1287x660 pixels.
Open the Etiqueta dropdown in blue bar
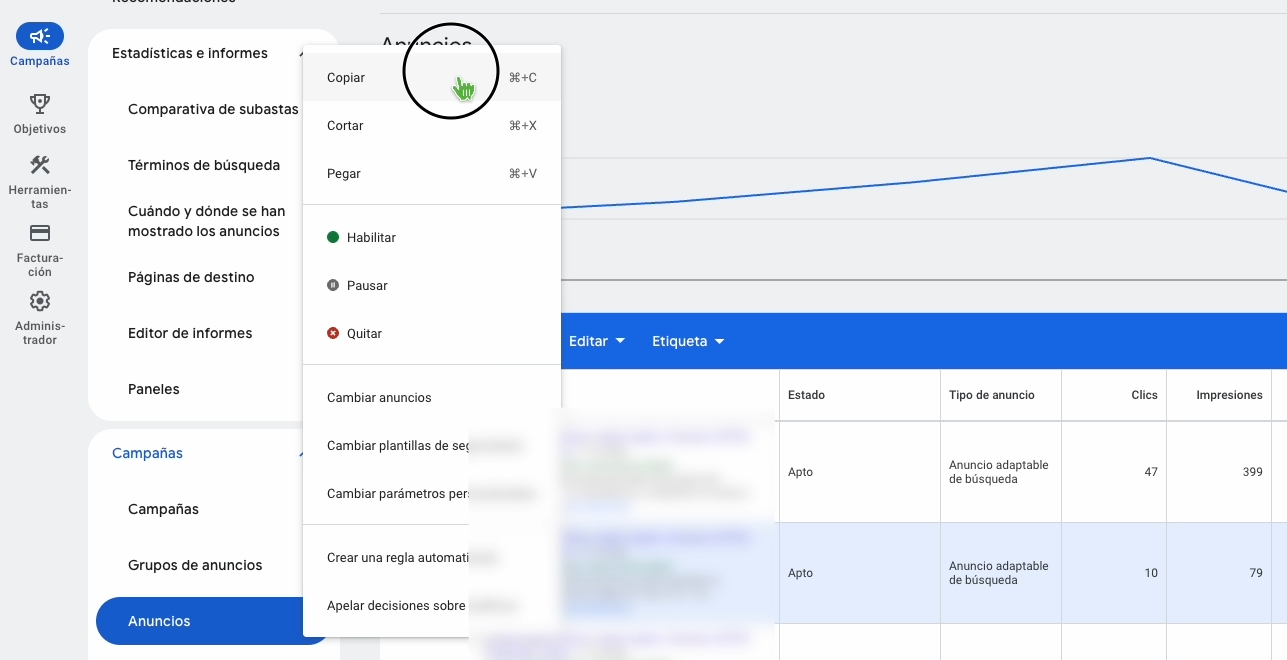click(688, 341)
